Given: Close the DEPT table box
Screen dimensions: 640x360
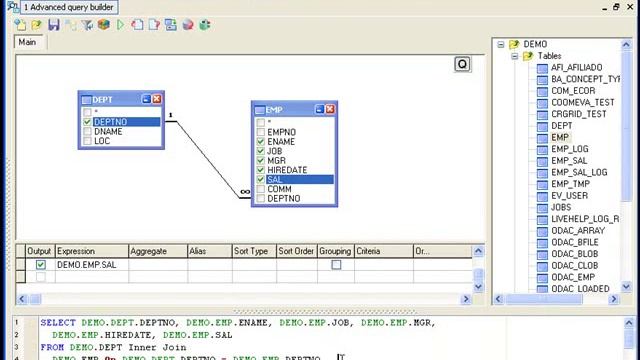Looking at the screenshot, I should click(157, 99).
